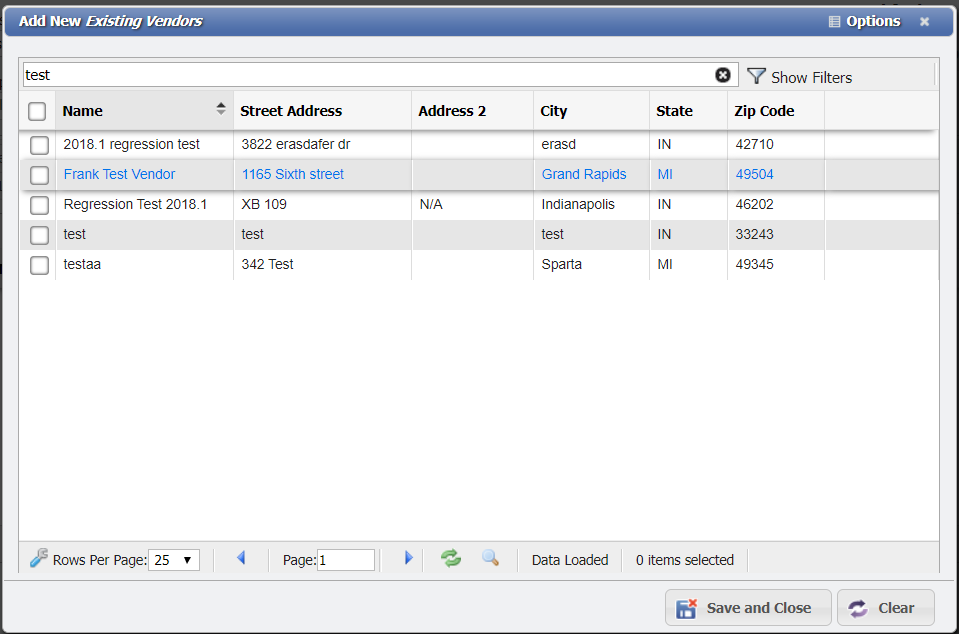Check the checkbox beside testaa

37,265
